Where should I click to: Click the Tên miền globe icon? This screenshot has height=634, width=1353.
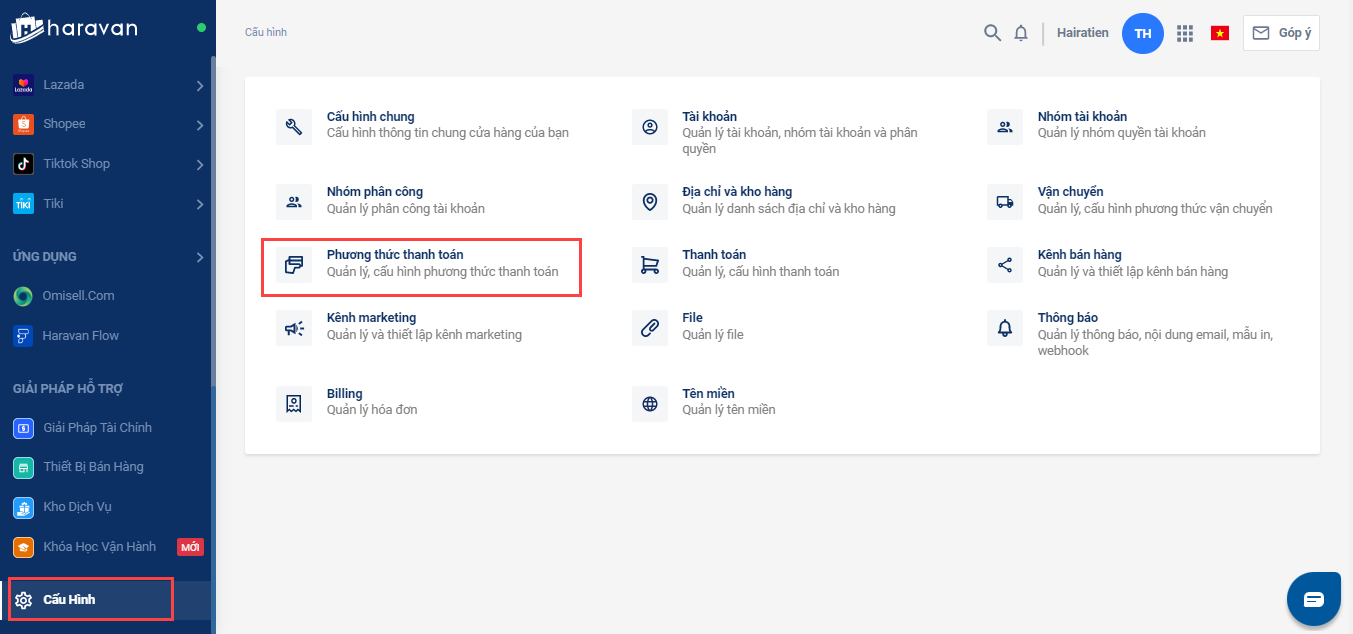(650, 403)
